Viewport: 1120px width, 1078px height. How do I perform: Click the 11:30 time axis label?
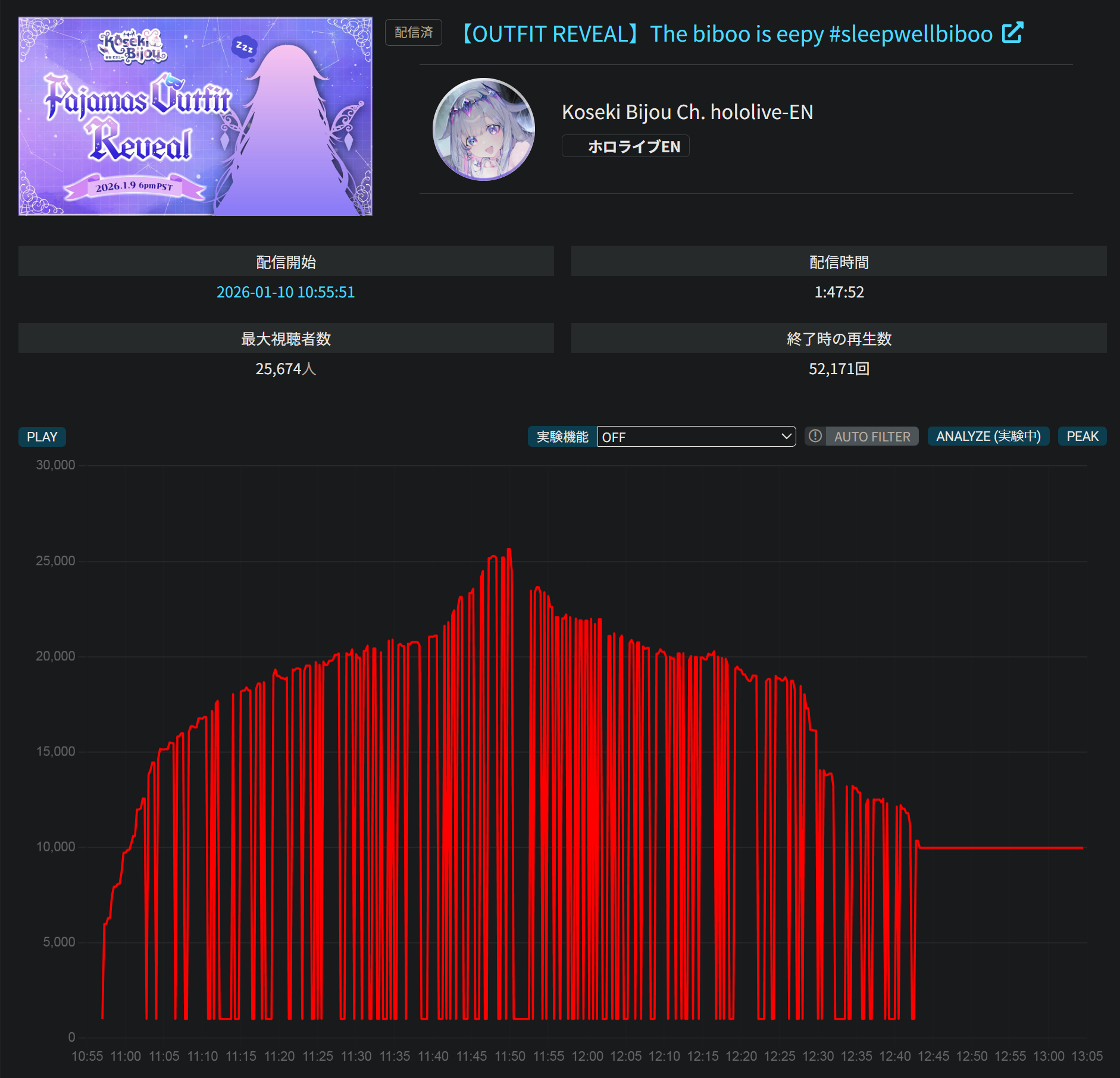(x=356, y=1057)
